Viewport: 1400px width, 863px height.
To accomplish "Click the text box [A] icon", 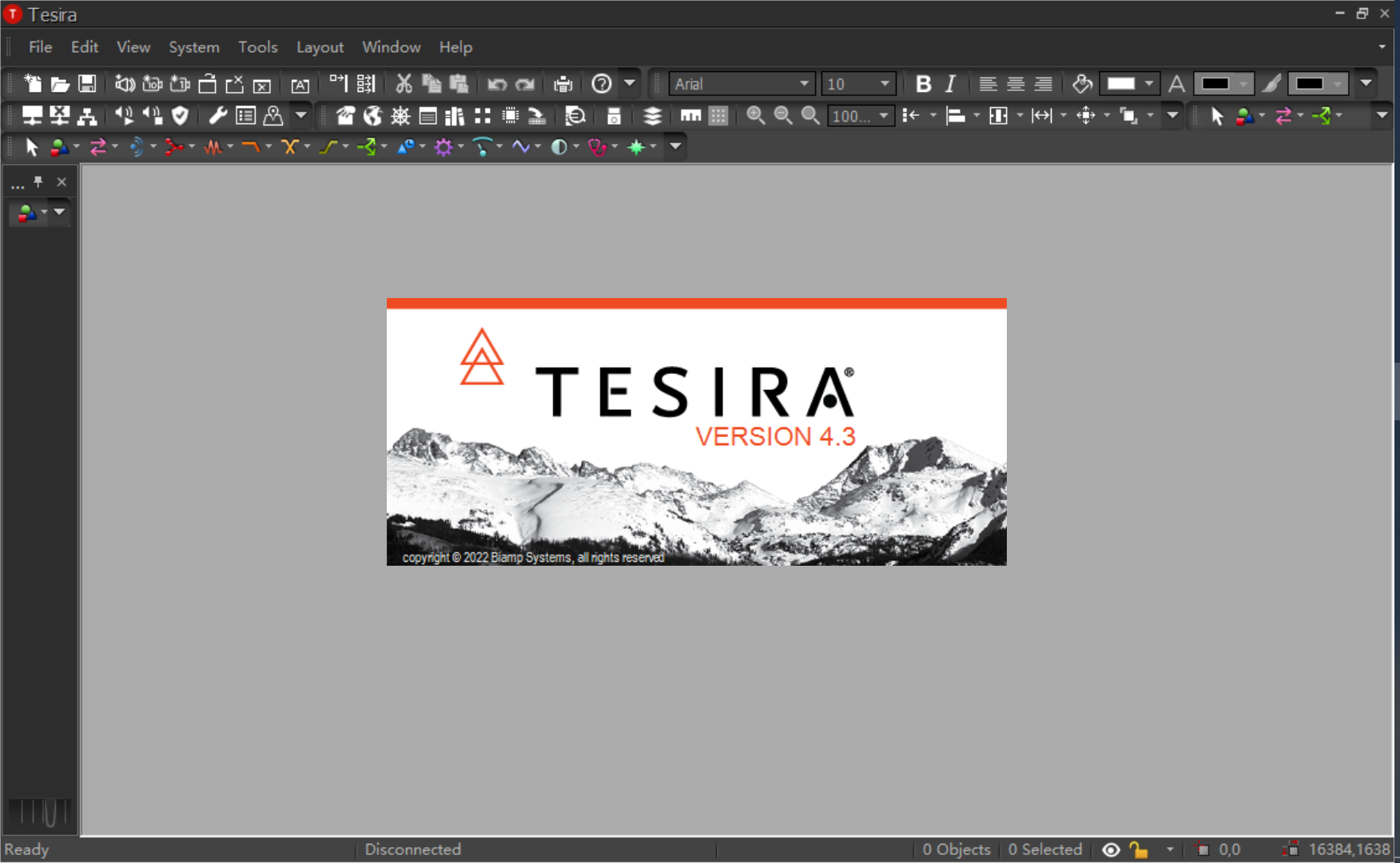I will [x=300, y=85].
